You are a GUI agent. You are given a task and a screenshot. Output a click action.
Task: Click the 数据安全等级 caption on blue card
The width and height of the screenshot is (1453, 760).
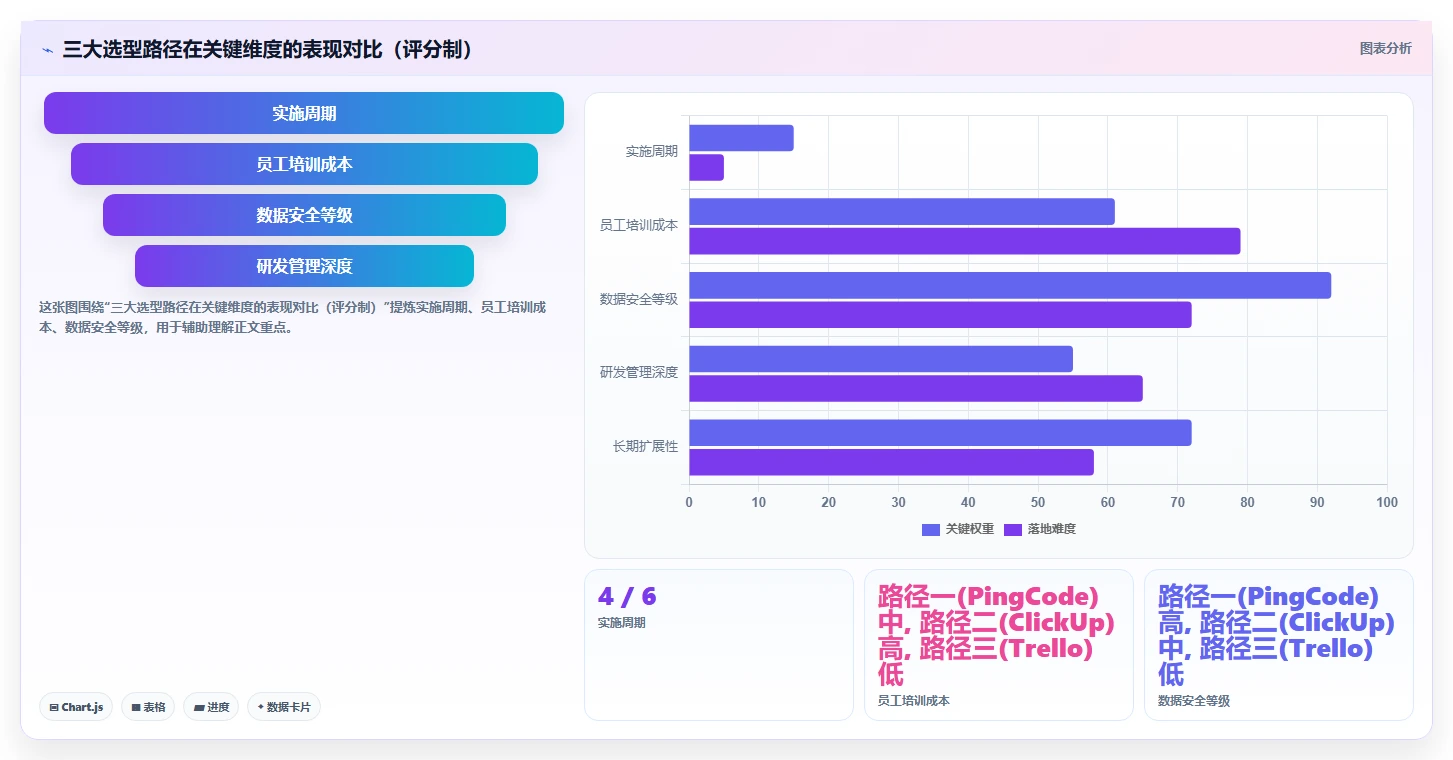(x=1194, y=701)
